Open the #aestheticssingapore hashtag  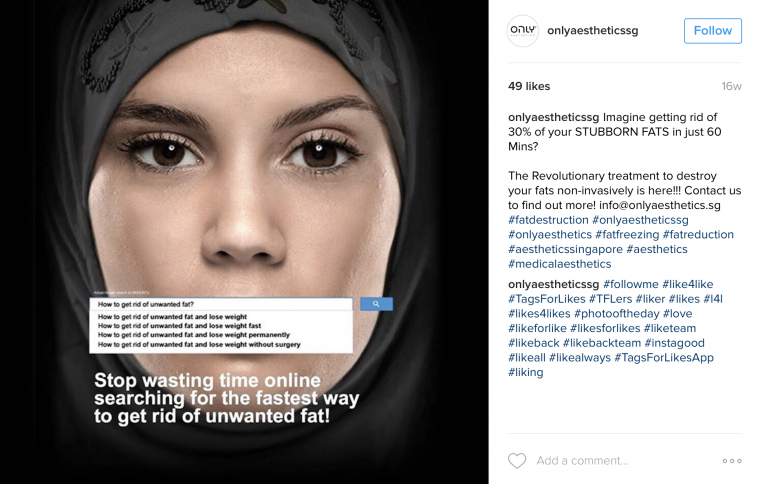(565, 250)
